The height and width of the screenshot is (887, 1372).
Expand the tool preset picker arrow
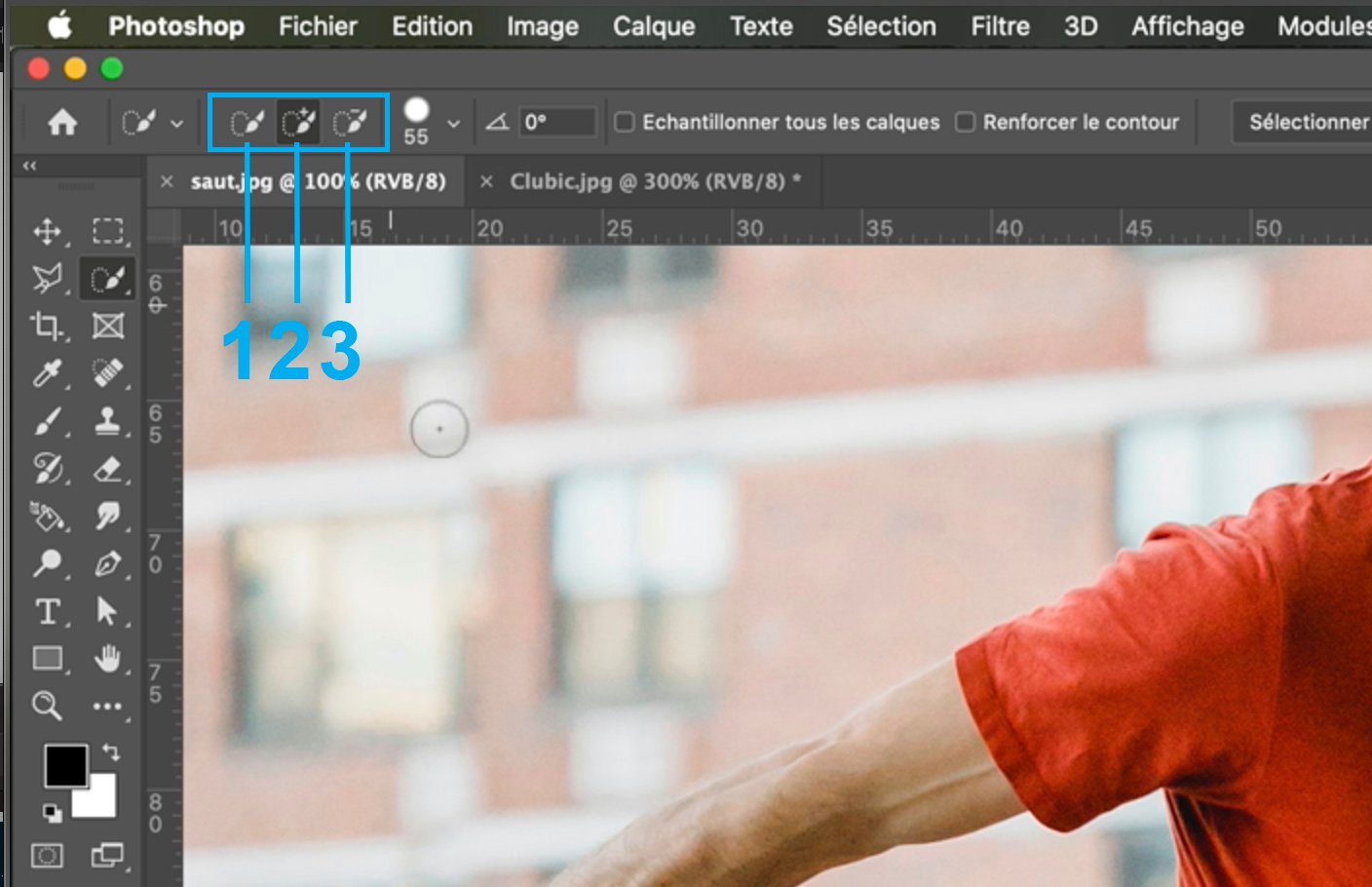tap(176, 124)
